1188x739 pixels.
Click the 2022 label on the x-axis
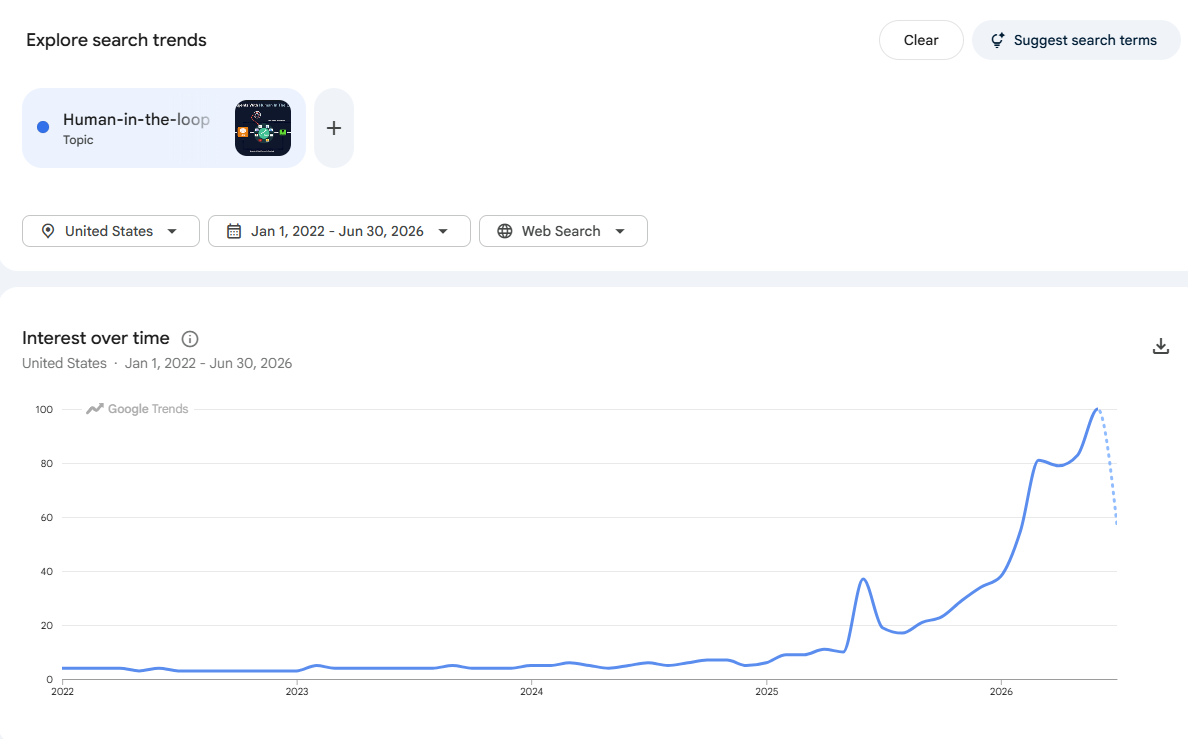pos(62,691)
